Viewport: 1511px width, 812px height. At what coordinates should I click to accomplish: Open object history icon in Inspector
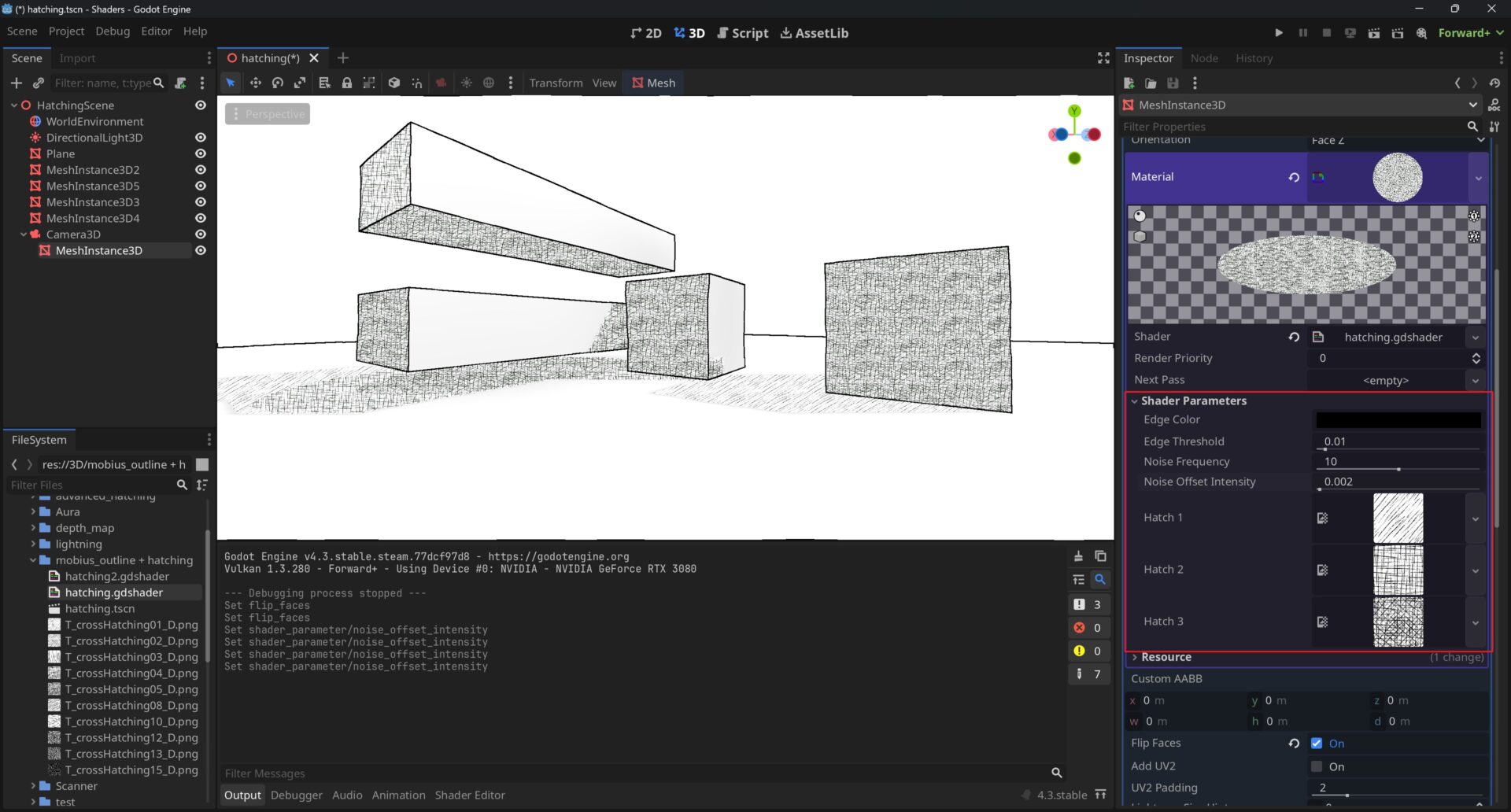[1494, 83]
